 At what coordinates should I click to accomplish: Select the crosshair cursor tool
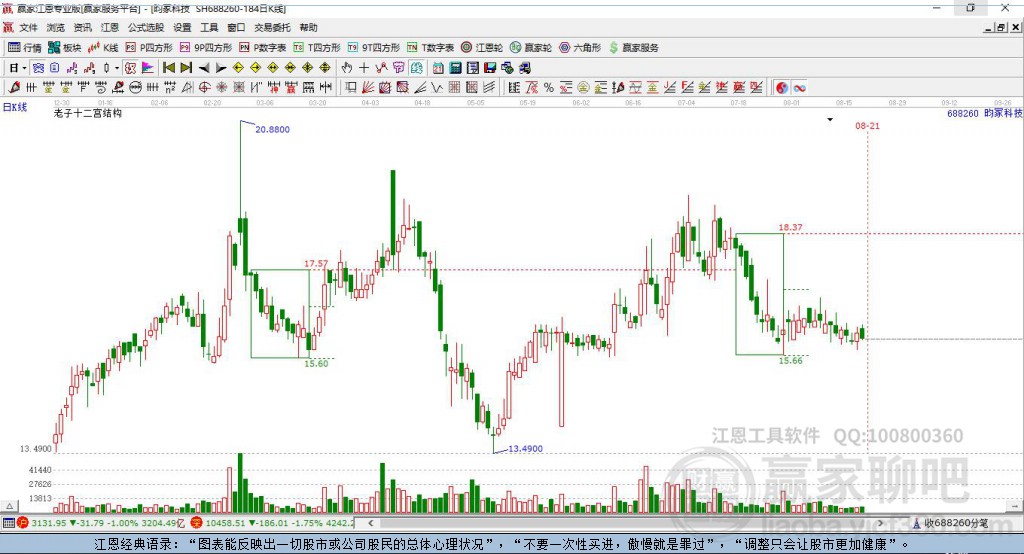click(364, 68)
